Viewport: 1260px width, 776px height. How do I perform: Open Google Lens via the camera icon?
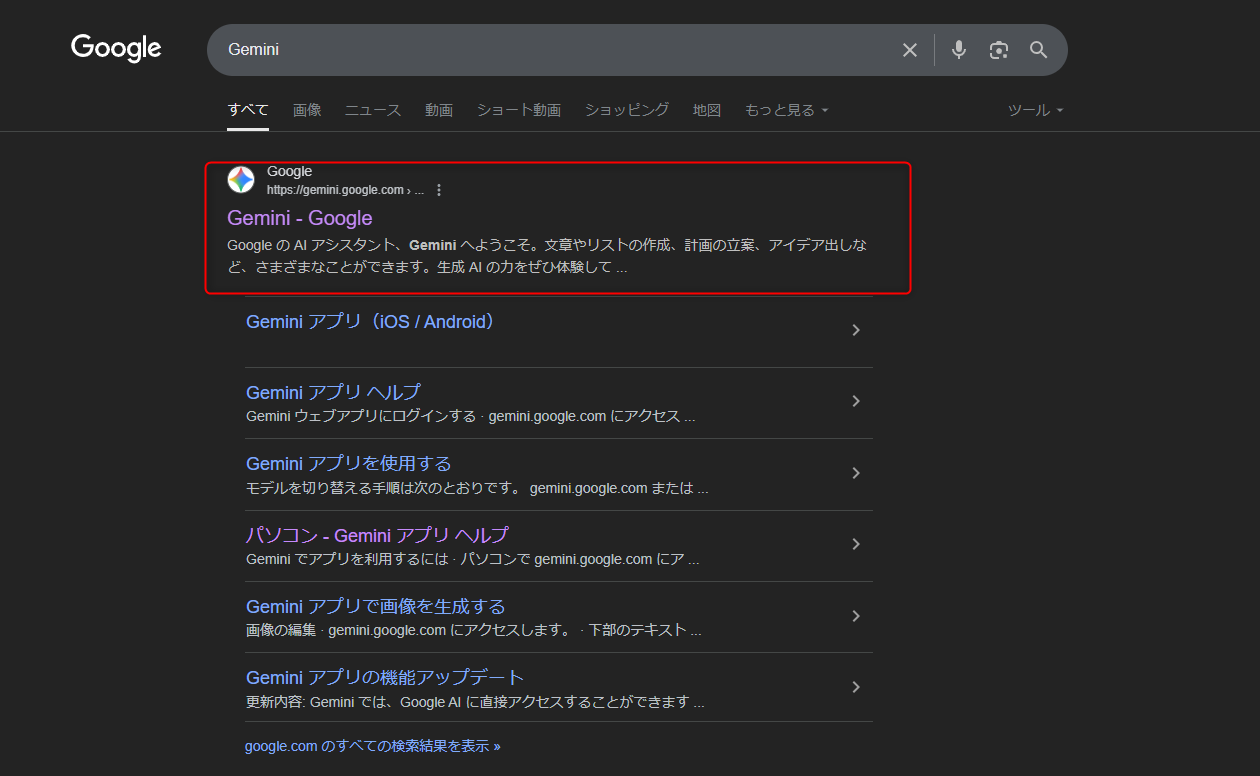998,49
